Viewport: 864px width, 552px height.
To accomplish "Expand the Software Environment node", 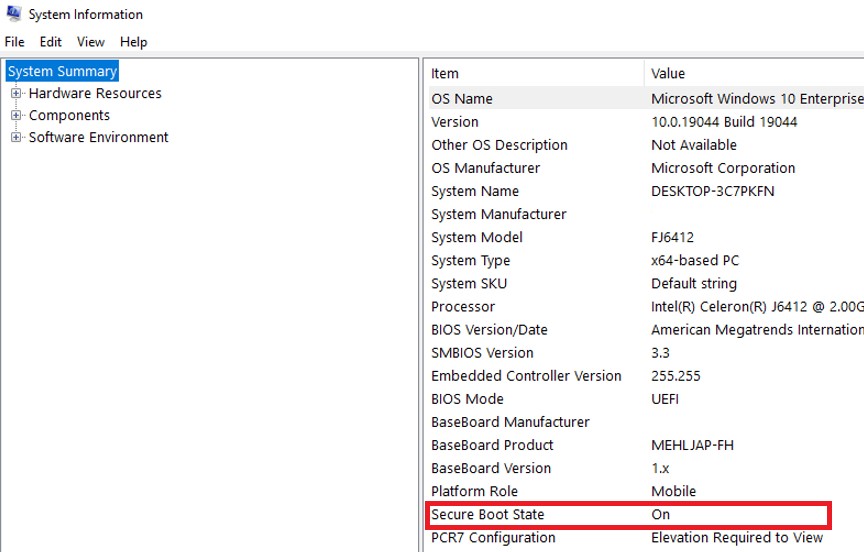I will tap(16, 137).
